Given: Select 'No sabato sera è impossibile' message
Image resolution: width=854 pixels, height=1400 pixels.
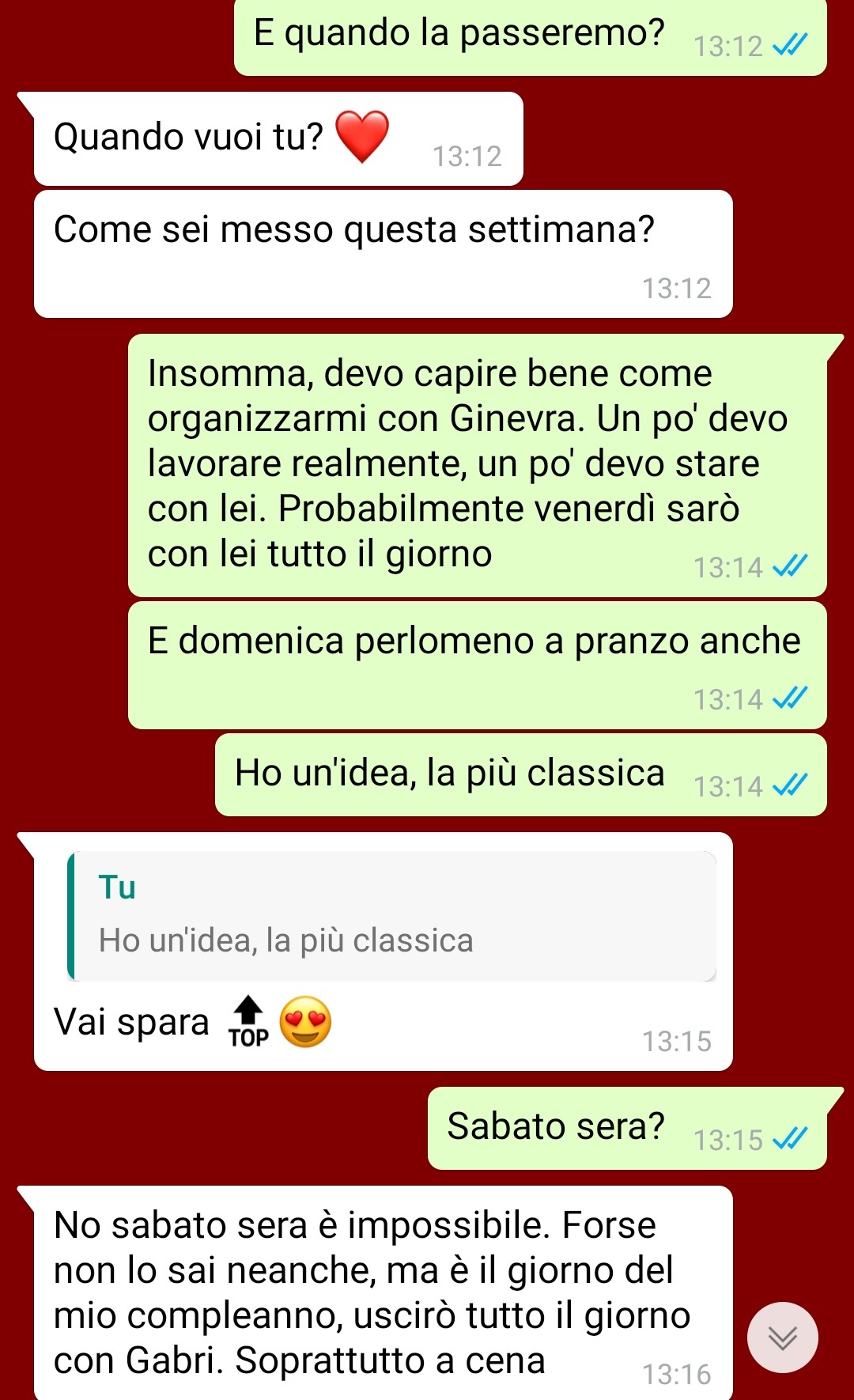Looking at the screenshot, I should click(x=384, y=1292).
